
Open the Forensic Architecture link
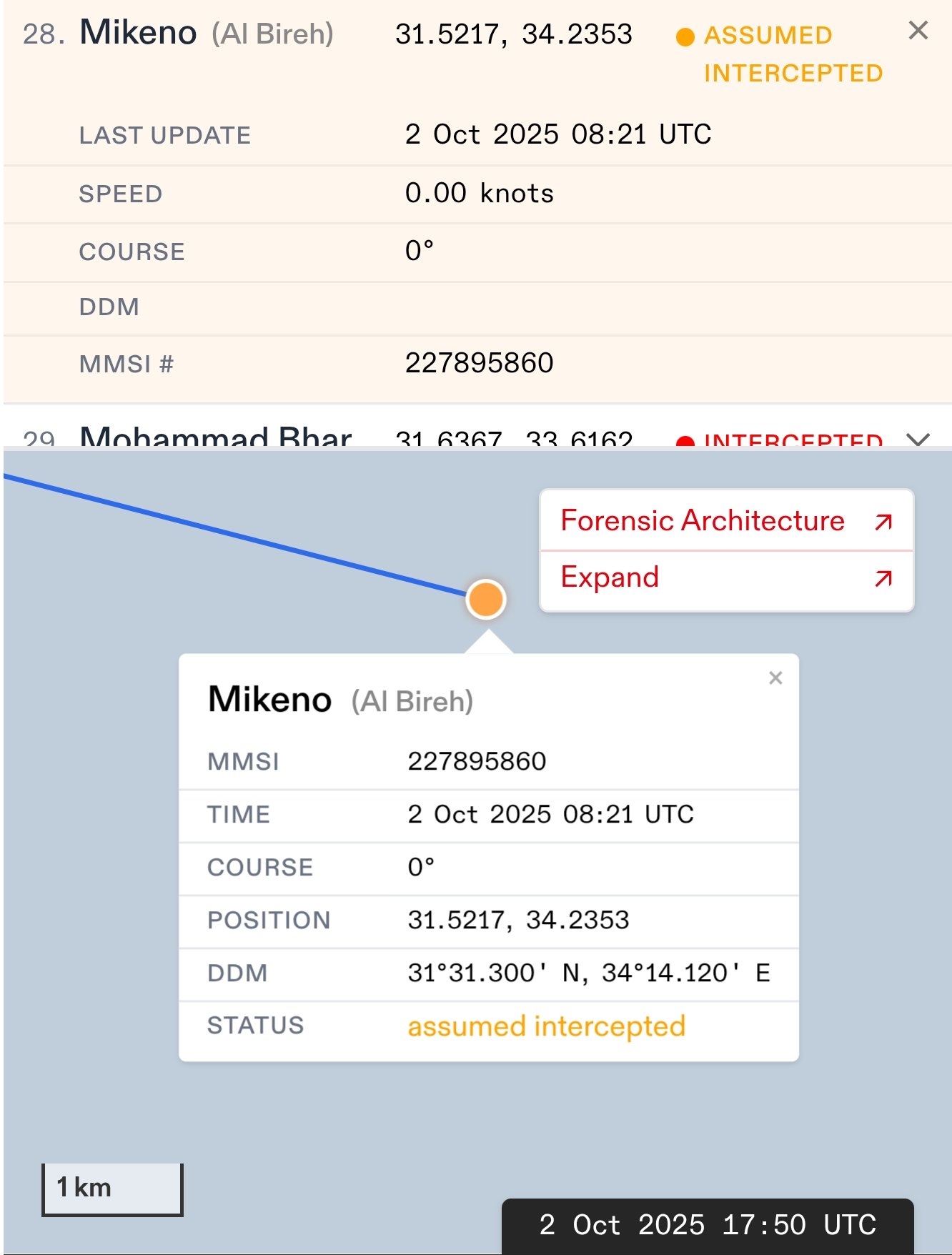[x=702, y=521]
